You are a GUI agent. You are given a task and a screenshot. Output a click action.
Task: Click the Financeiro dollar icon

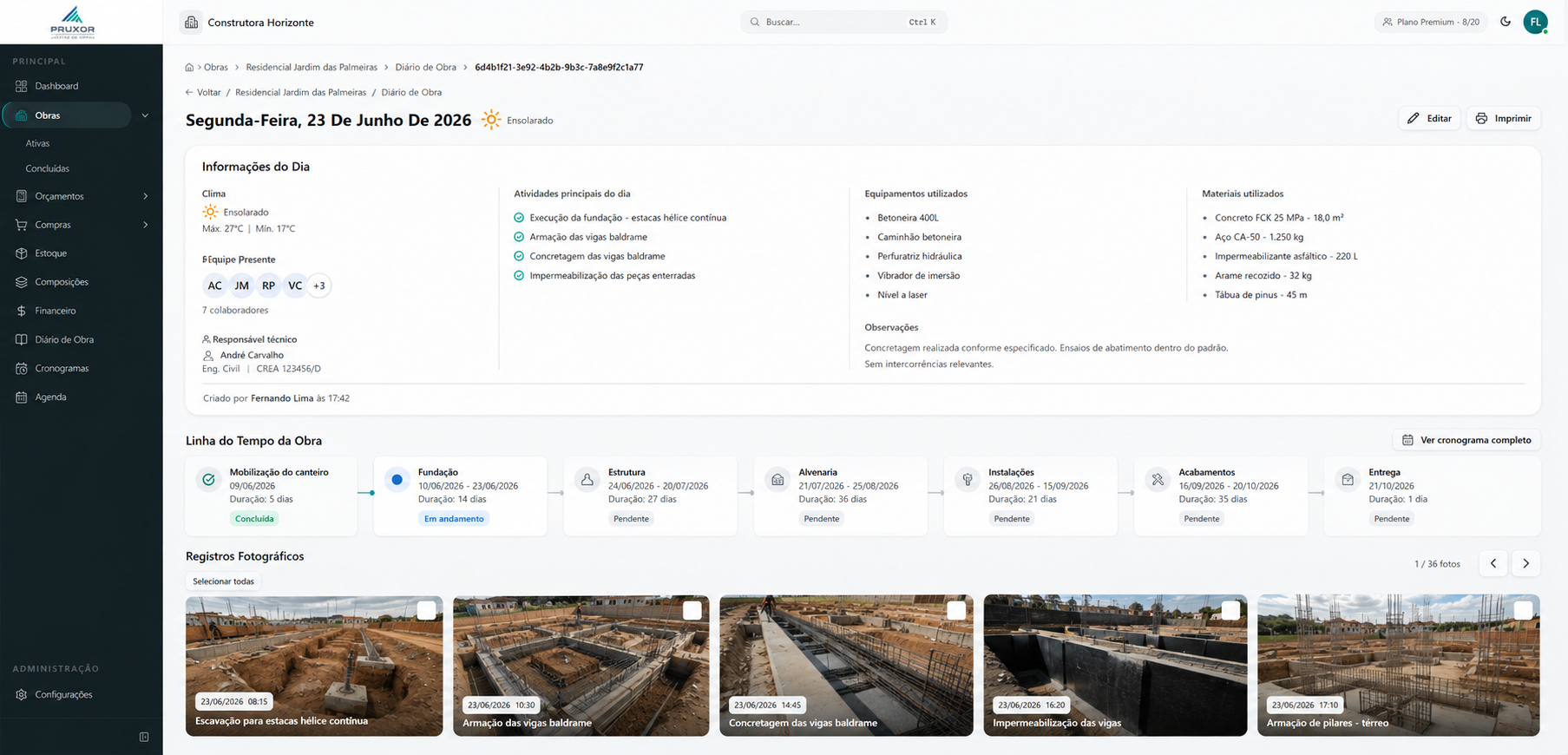(22, 311)
